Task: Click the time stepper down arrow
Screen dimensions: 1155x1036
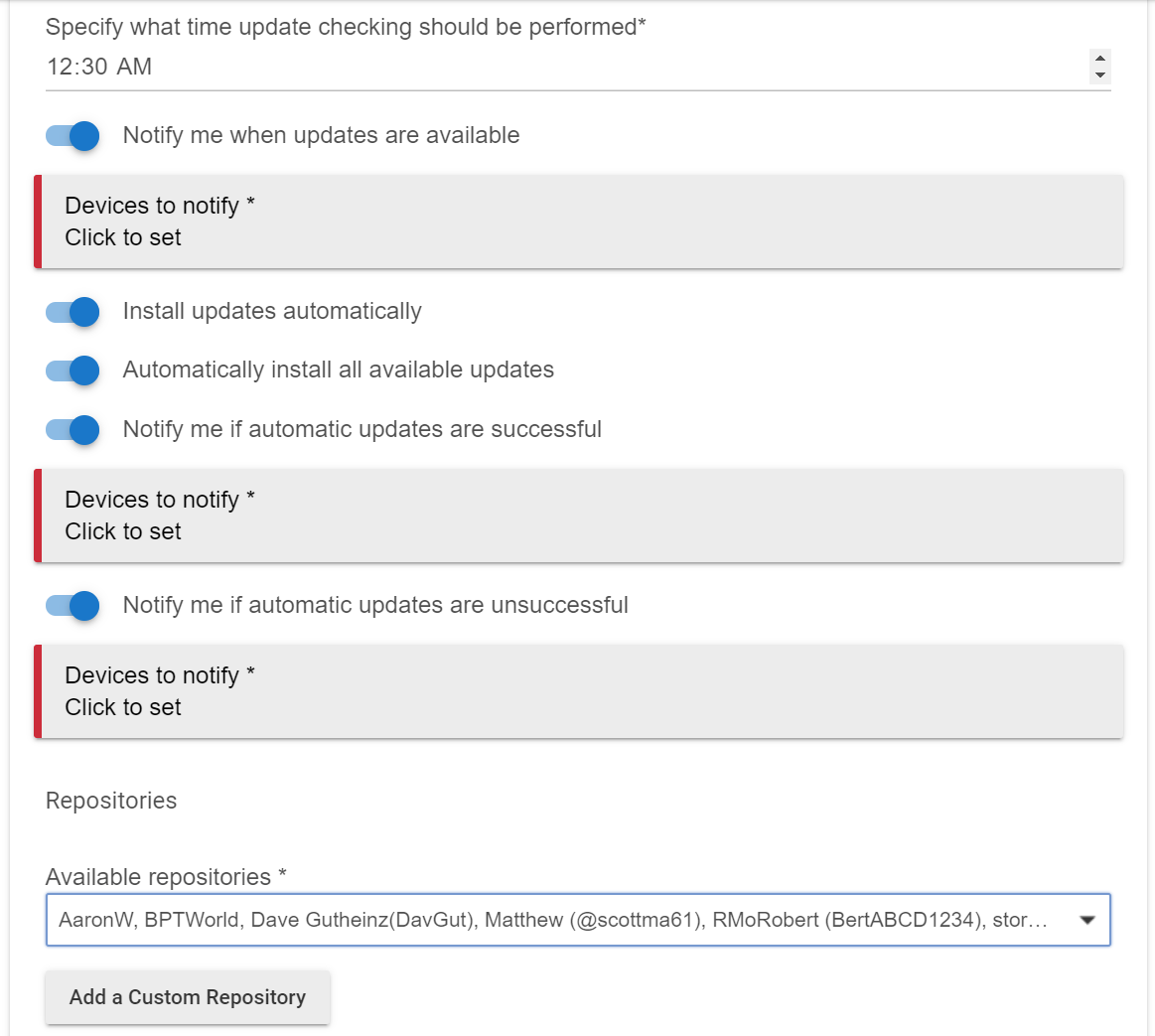Action: [1099, 74]
